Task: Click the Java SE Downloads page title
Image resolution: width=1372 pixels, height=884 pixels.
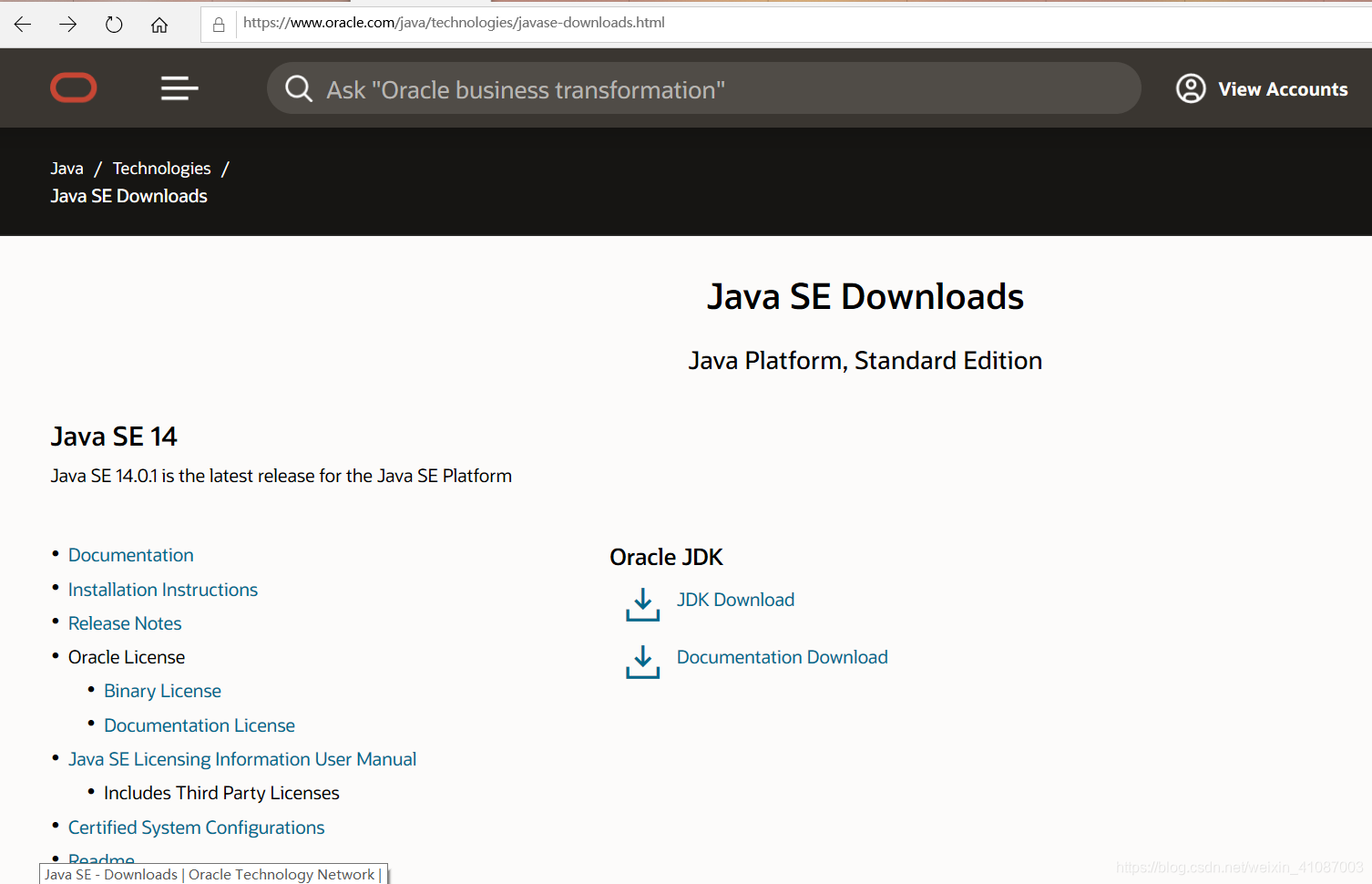Action: click(865, 297)
